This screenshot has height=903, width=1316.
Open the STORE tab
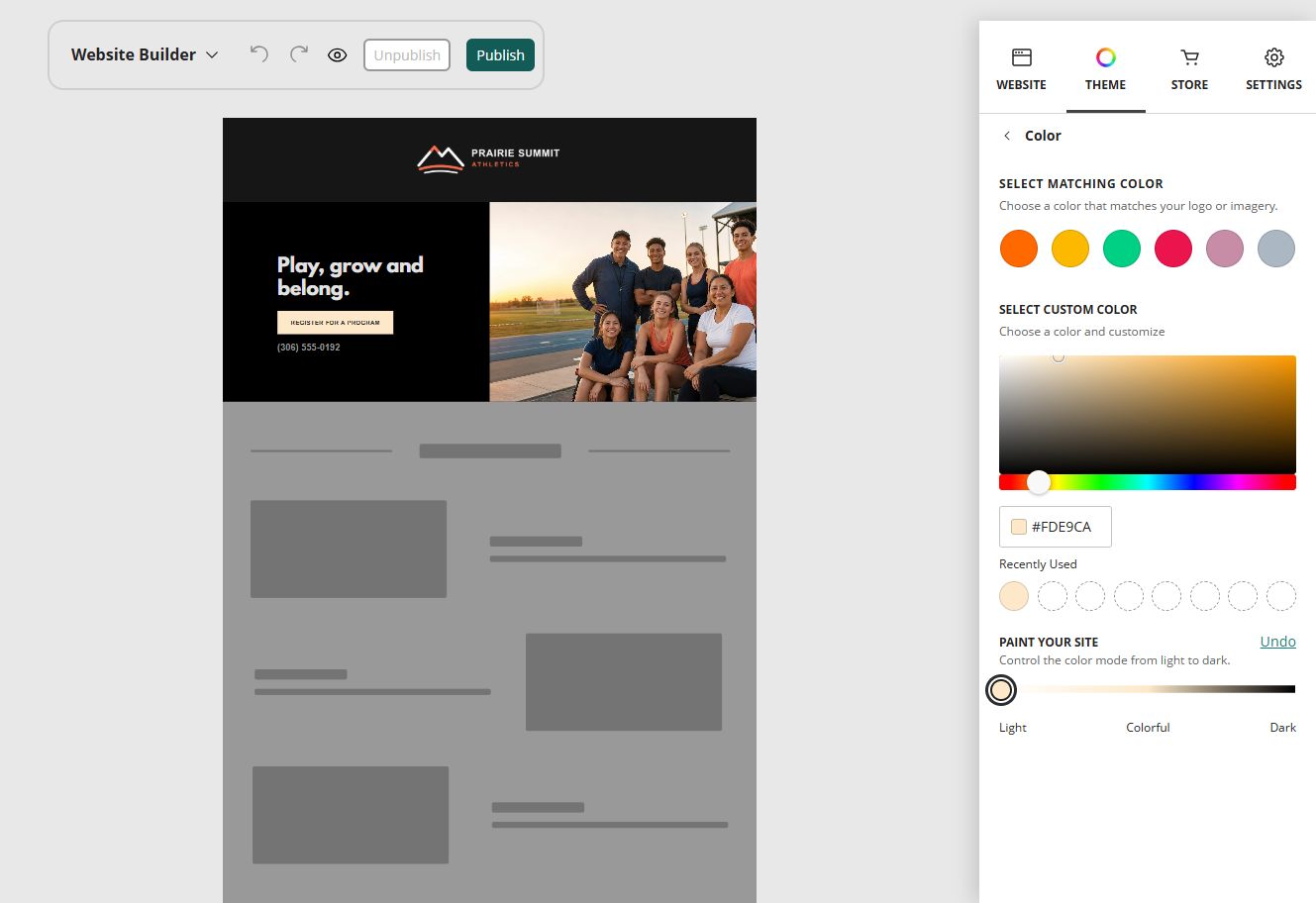1189,69
